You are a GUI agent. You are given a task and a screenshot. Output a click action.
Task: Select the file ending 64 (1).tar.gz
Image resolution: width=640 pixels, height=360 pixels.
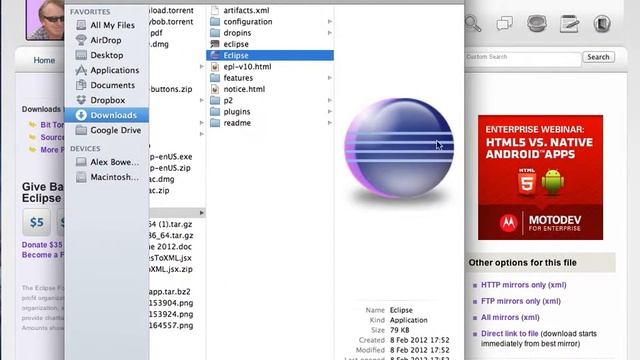pos(171,224)
